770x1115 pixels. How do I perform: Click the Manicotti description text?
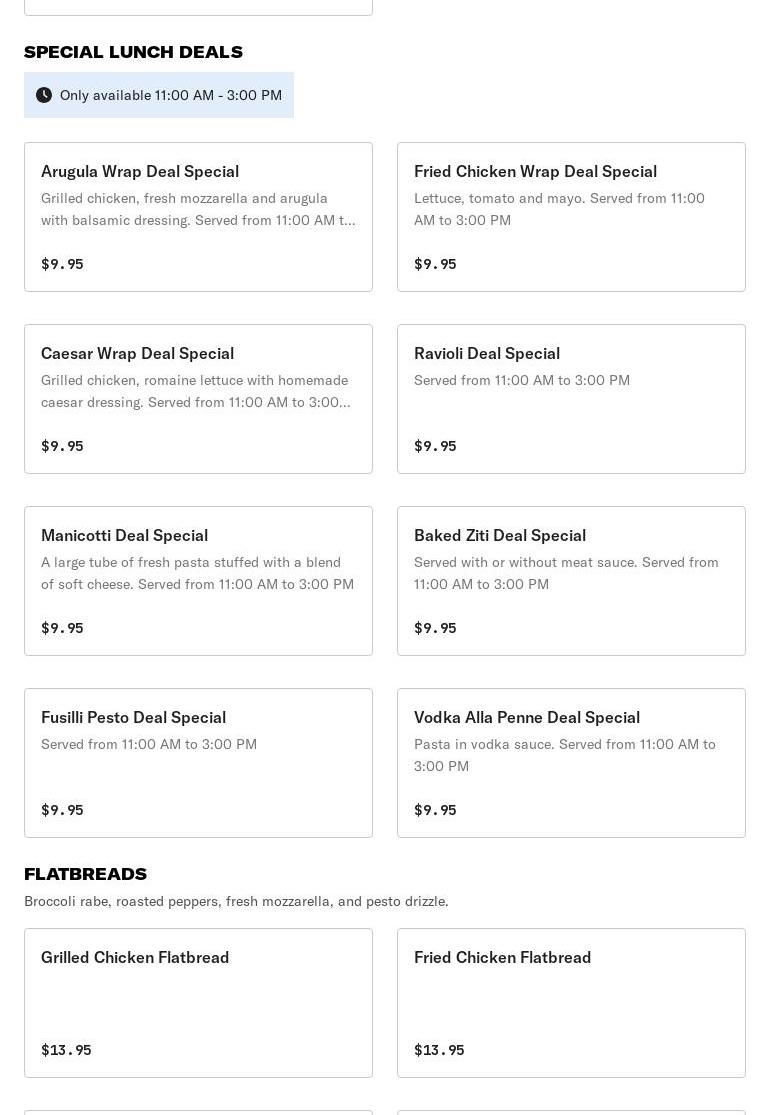tap(197, 573)
